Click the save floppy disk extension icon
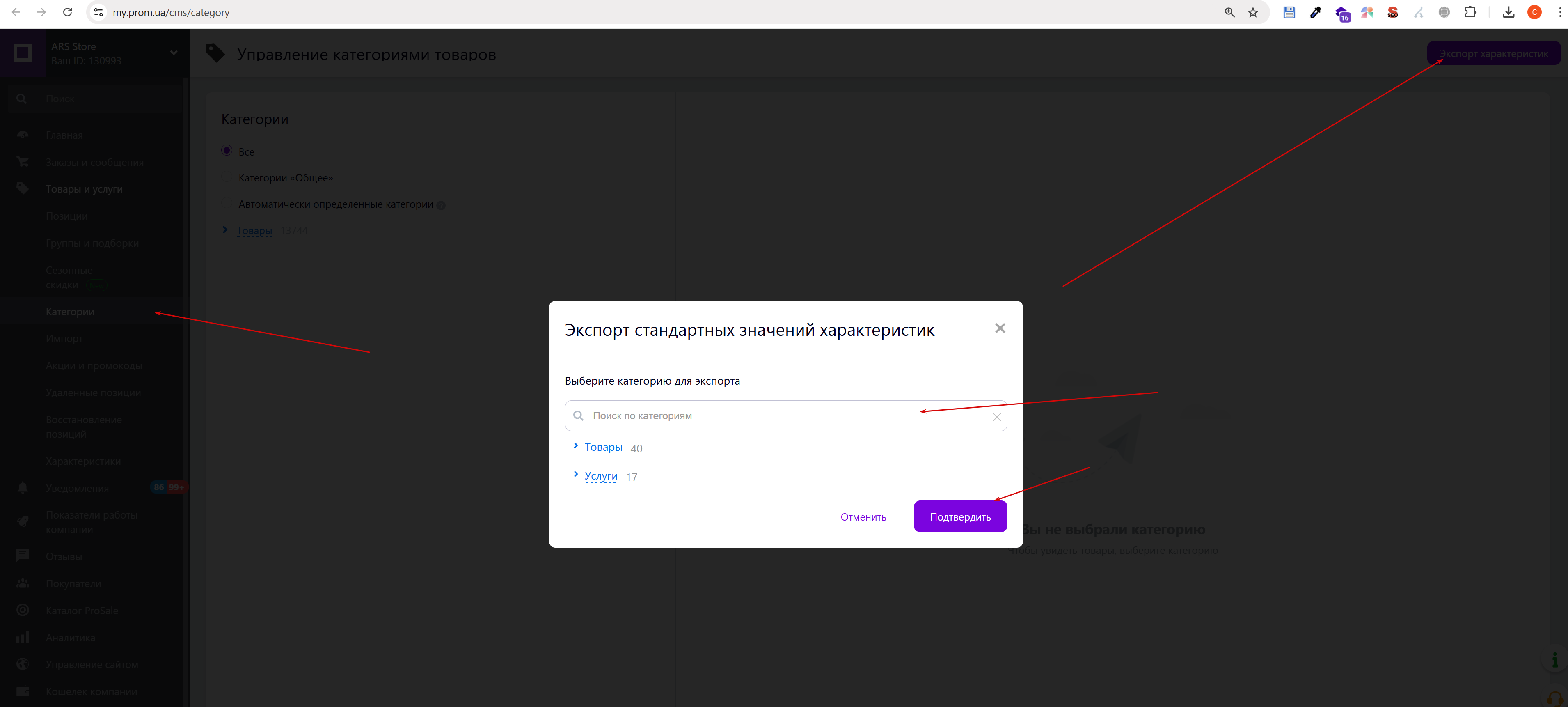1568x707 pixels. click(x=1289, y=12)
